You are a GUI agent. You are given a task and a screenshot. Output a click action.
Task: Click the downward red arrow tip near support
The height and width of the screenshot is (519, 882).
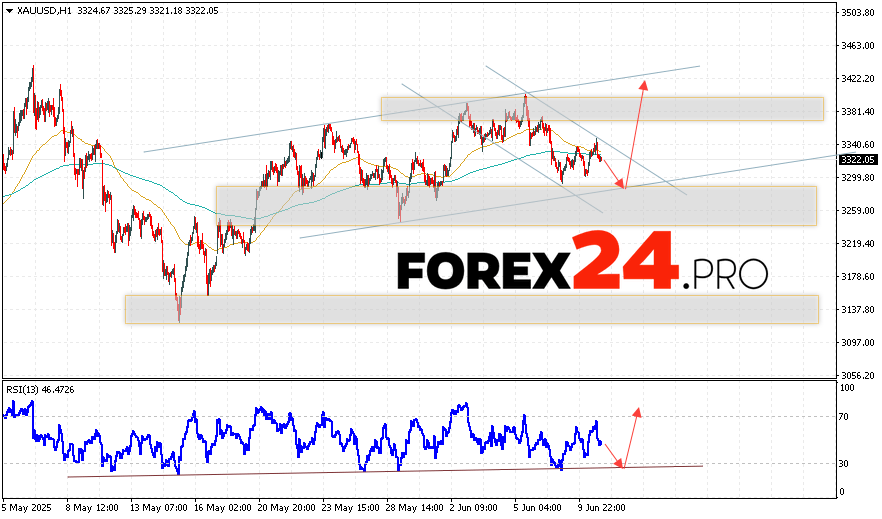(x=622, y=184)
